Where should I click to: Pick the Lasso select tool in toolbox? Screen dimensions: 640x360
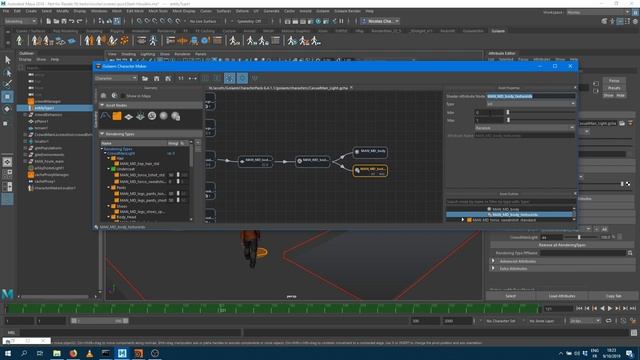click(7, 73)
